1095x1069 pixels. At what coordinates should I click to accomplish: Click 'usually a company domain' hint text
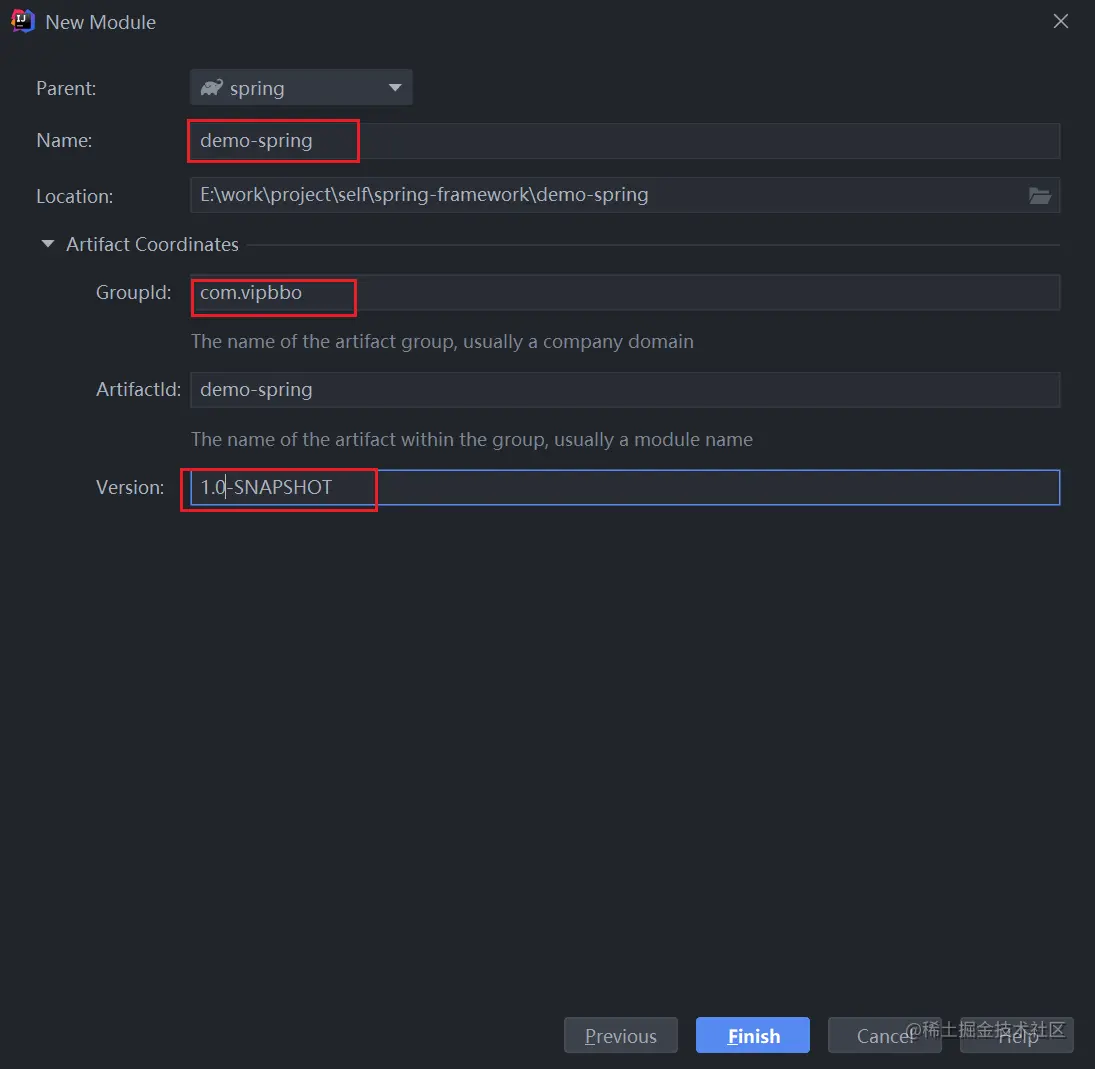(578, 341)
